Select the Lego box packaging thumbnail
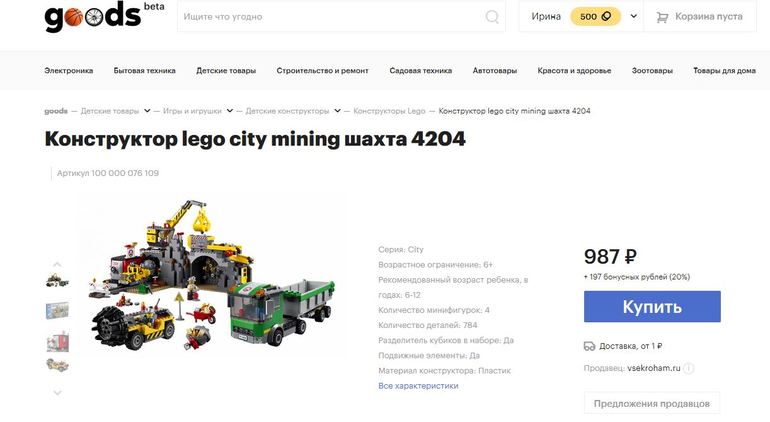Image resolution: width=770 pixels, height=422 pixels. [57, 311]
